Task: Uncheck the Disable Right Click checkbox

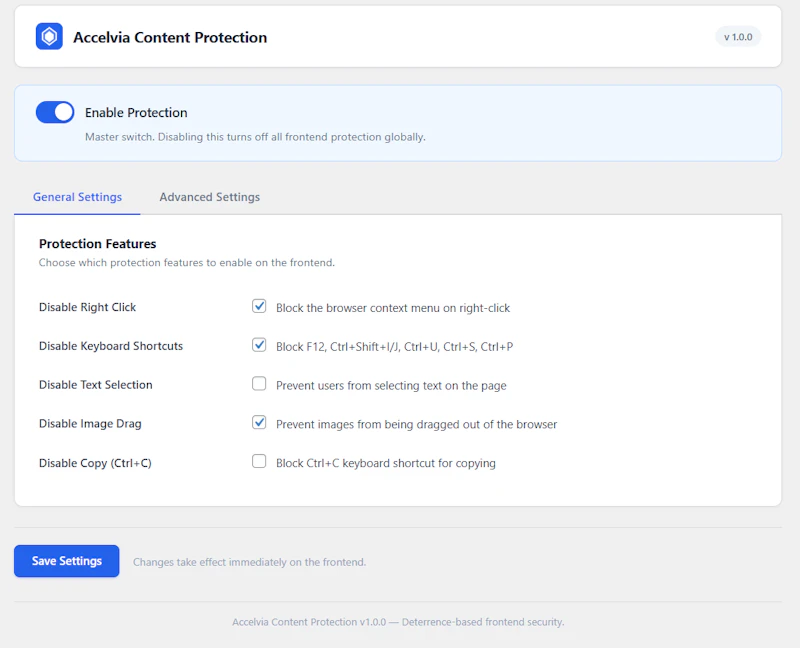Action: (x=259, y=306)
